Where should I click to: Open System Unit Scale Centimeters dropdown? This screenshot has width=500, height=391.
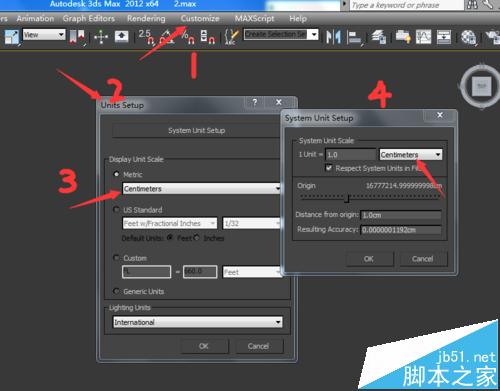(x=411, y=155)
